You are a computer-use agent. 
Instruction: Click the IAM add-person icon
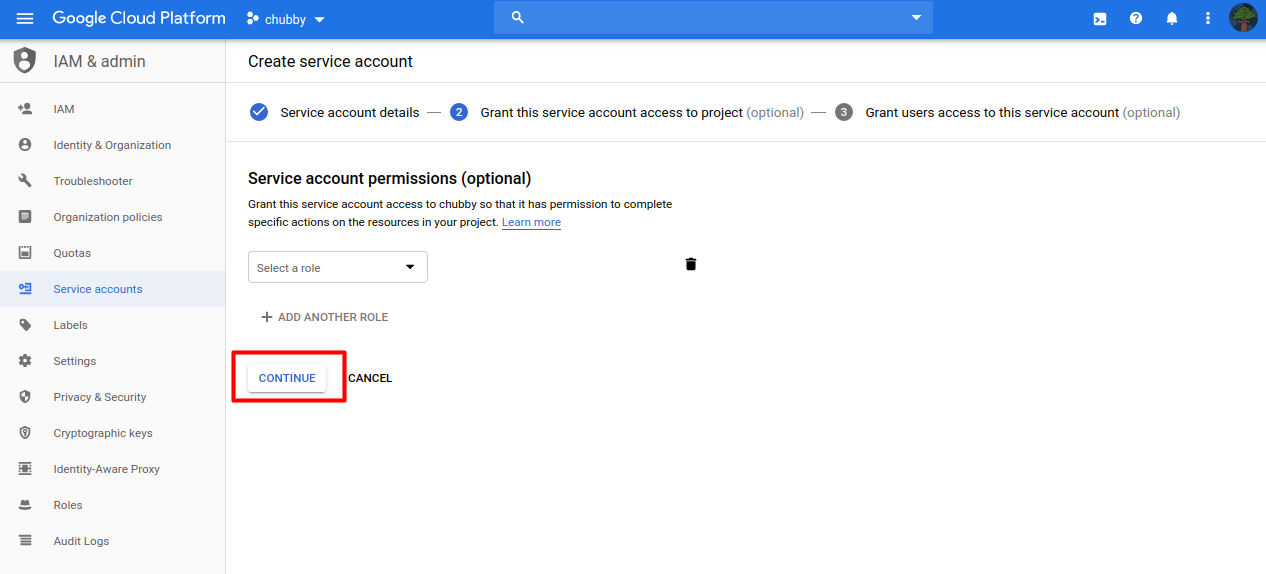[25, 109]
